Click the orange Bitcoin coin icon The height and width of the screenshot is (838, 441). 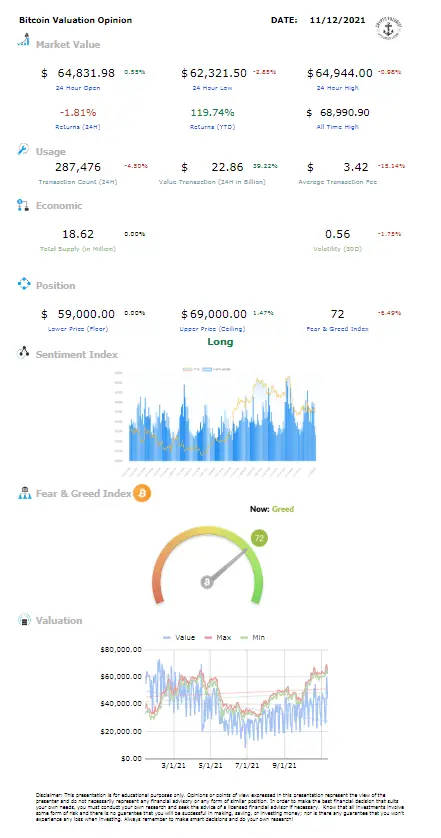coord(142,493)
